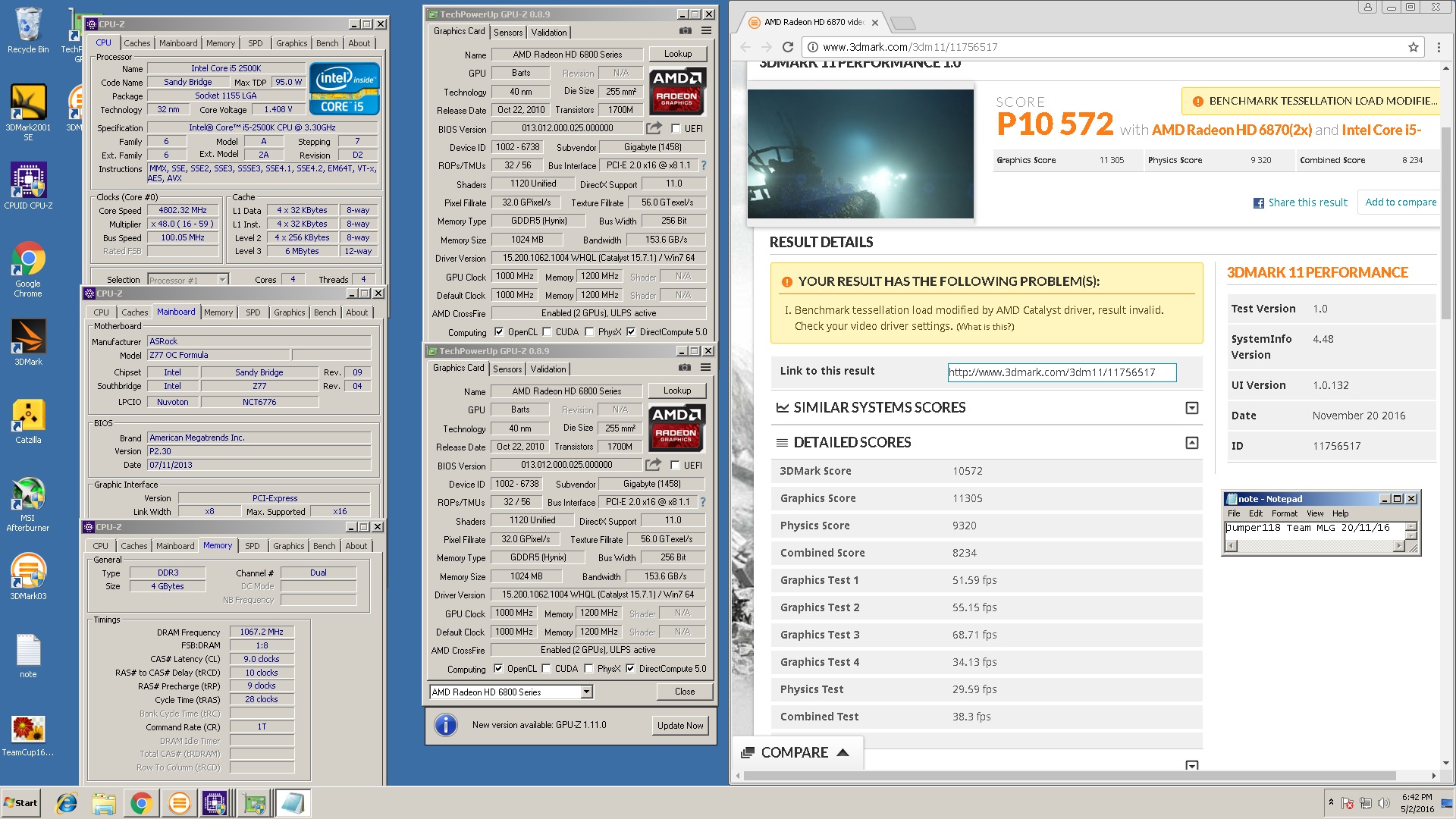Open Google Chrome desktop shortcut
The image size is (1456, 819).
28,269
